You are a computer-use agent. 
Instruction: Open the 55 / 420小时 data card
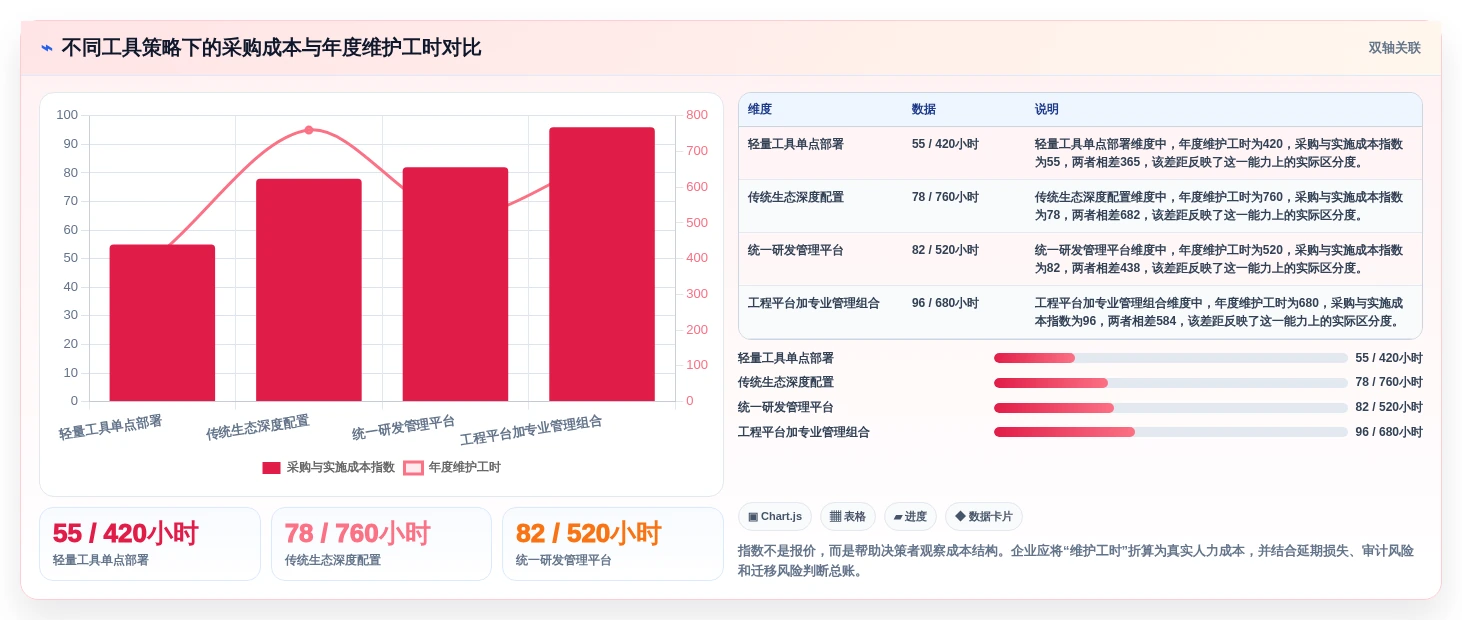point(150,544)
